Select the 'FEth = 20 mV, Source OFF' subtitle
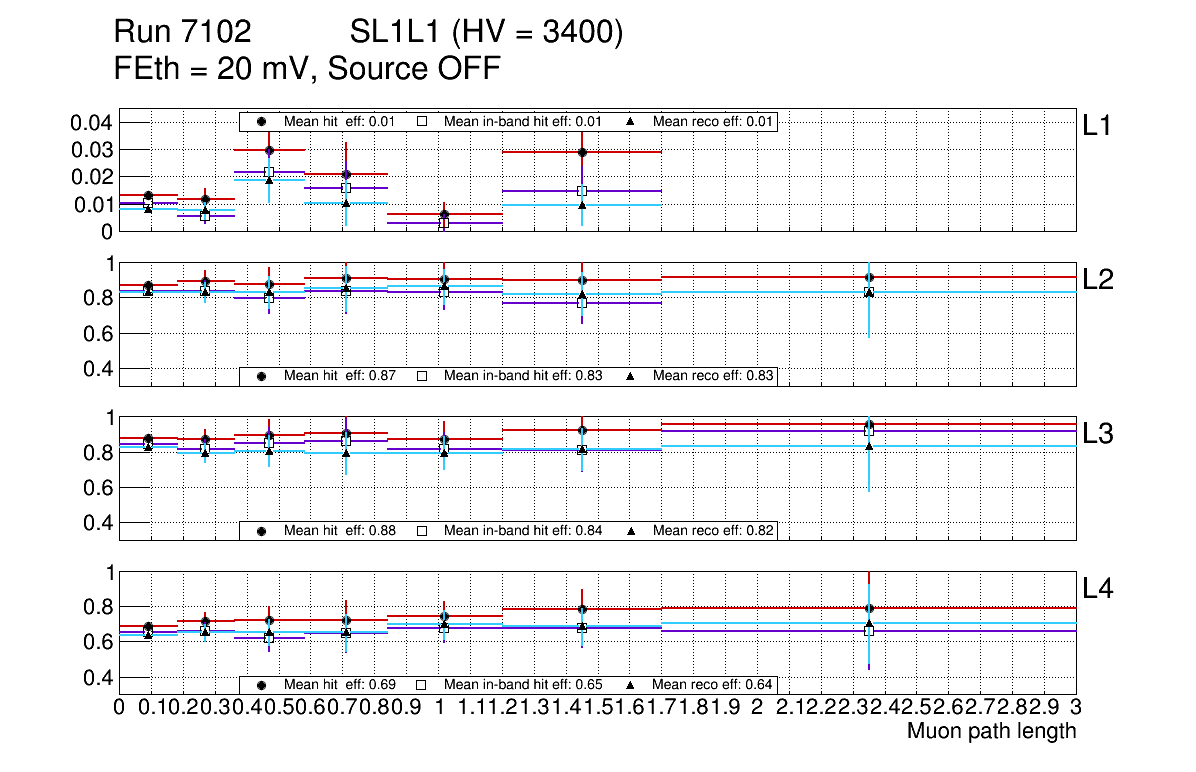This screenshot has width=1196, height=772. [x=307, y=68]
